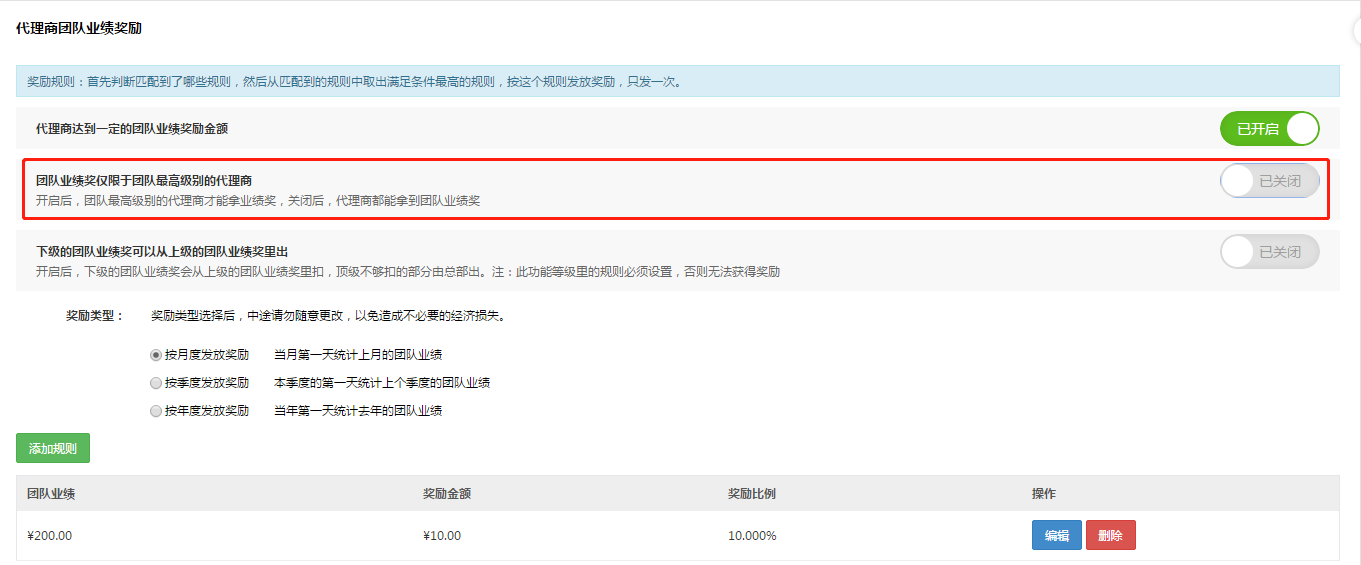Screen dimensions: 1361x565
Task: Click the 操作 column header
Action: coord(1044,494)
